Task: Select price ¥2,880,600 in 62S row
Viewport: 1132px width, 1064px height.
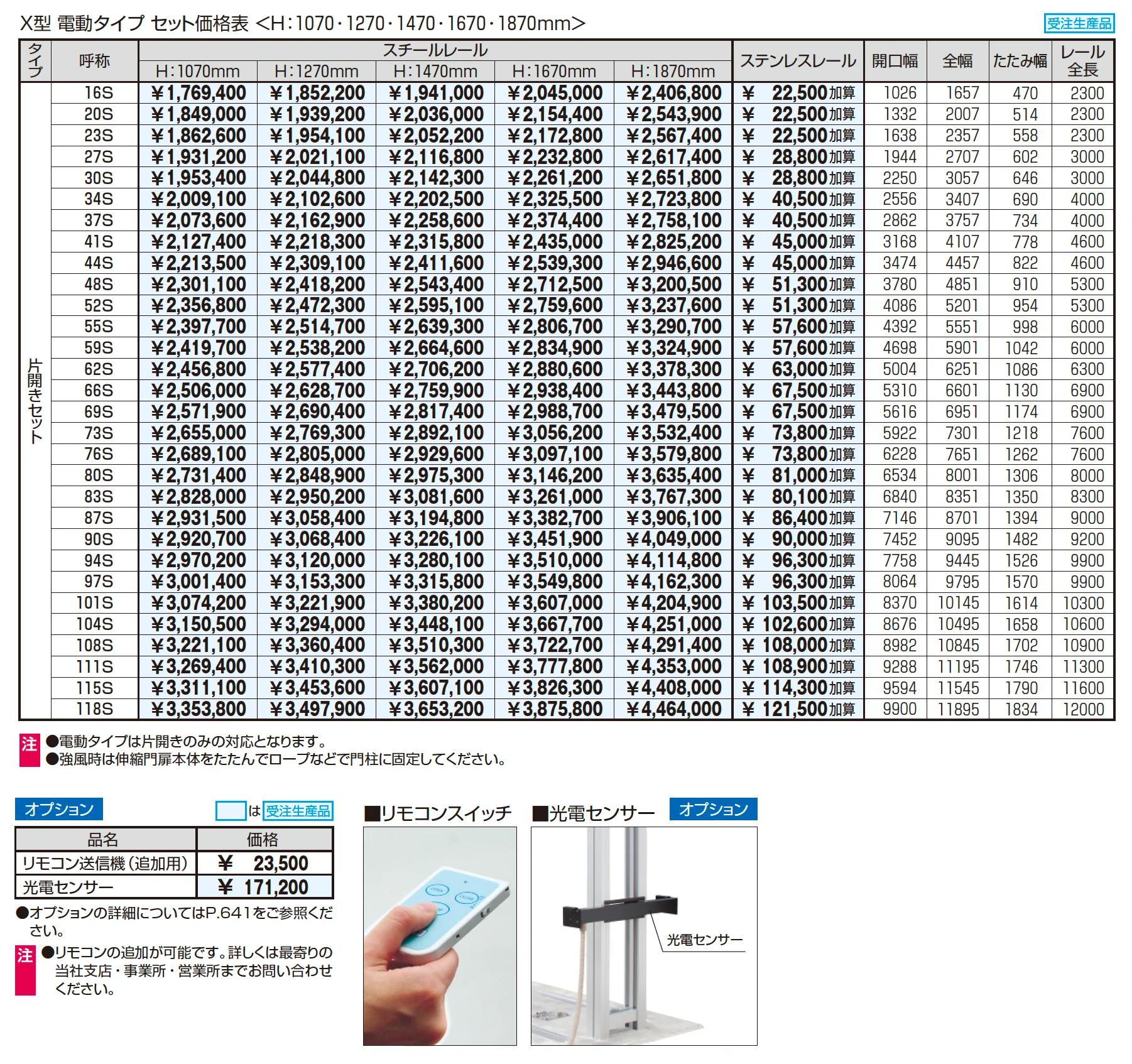Action: tap(555, 369)
